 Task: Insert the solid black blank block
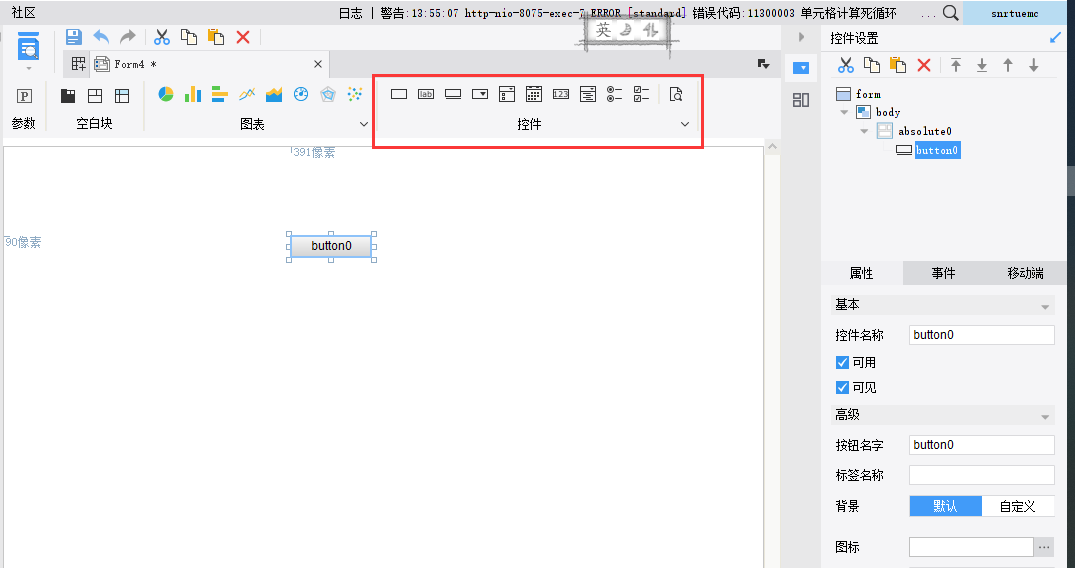[x=68, y=96]
